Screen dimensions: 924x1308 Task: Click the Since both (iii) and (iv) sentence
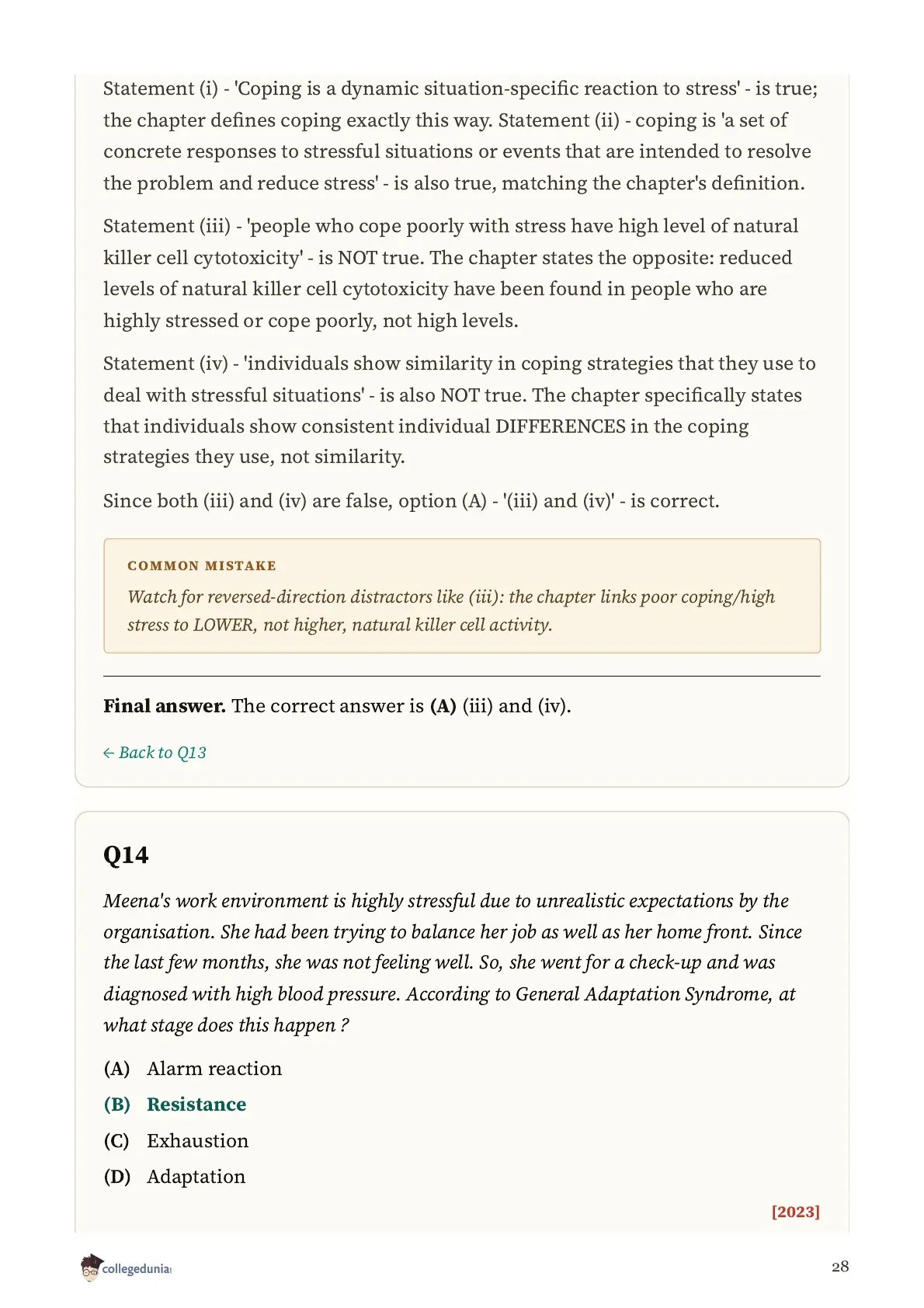(x=412, y=501)
